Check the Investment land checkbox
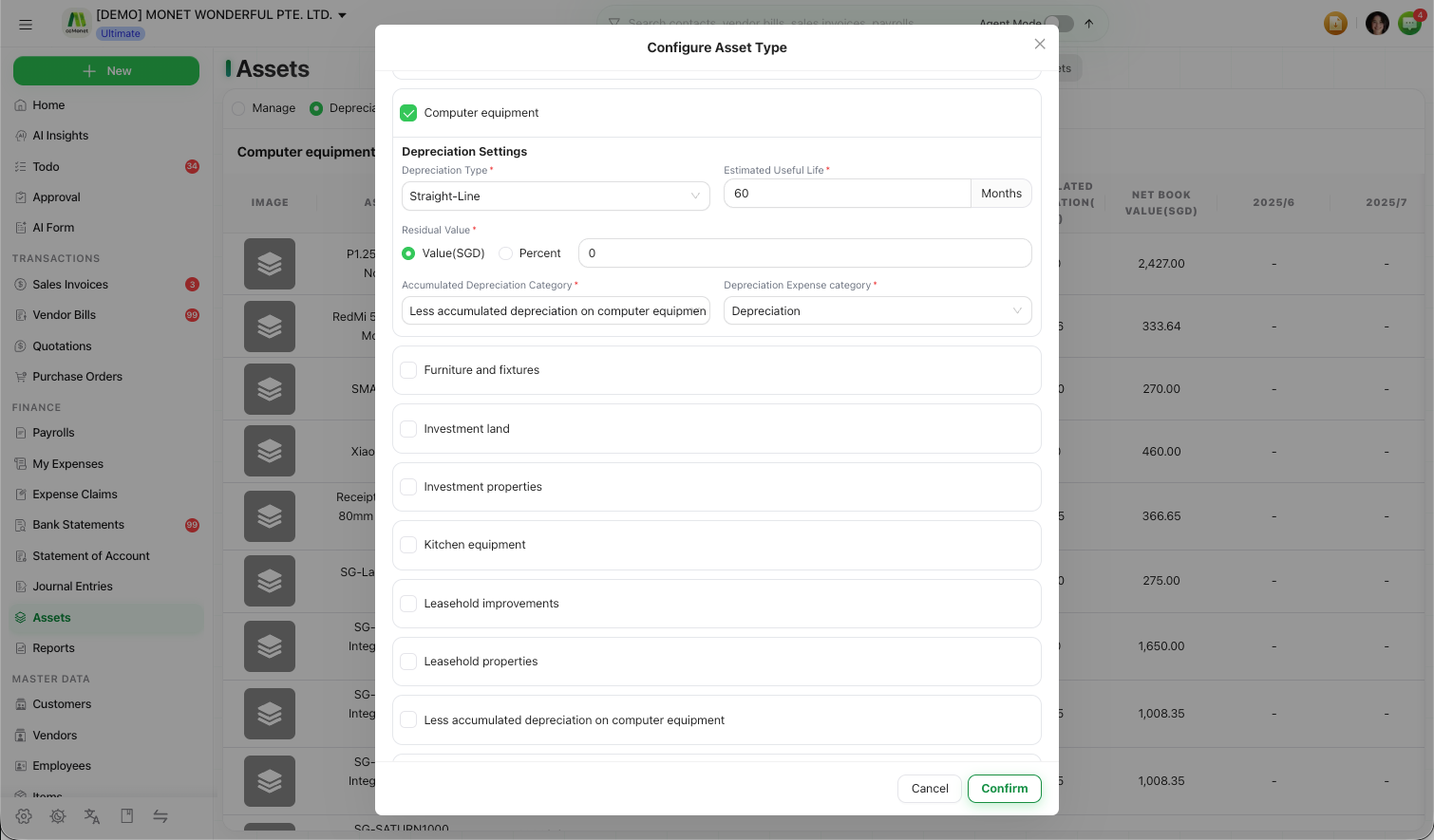The width and height of the screenshot is (1434, 840). pos(408,429)
